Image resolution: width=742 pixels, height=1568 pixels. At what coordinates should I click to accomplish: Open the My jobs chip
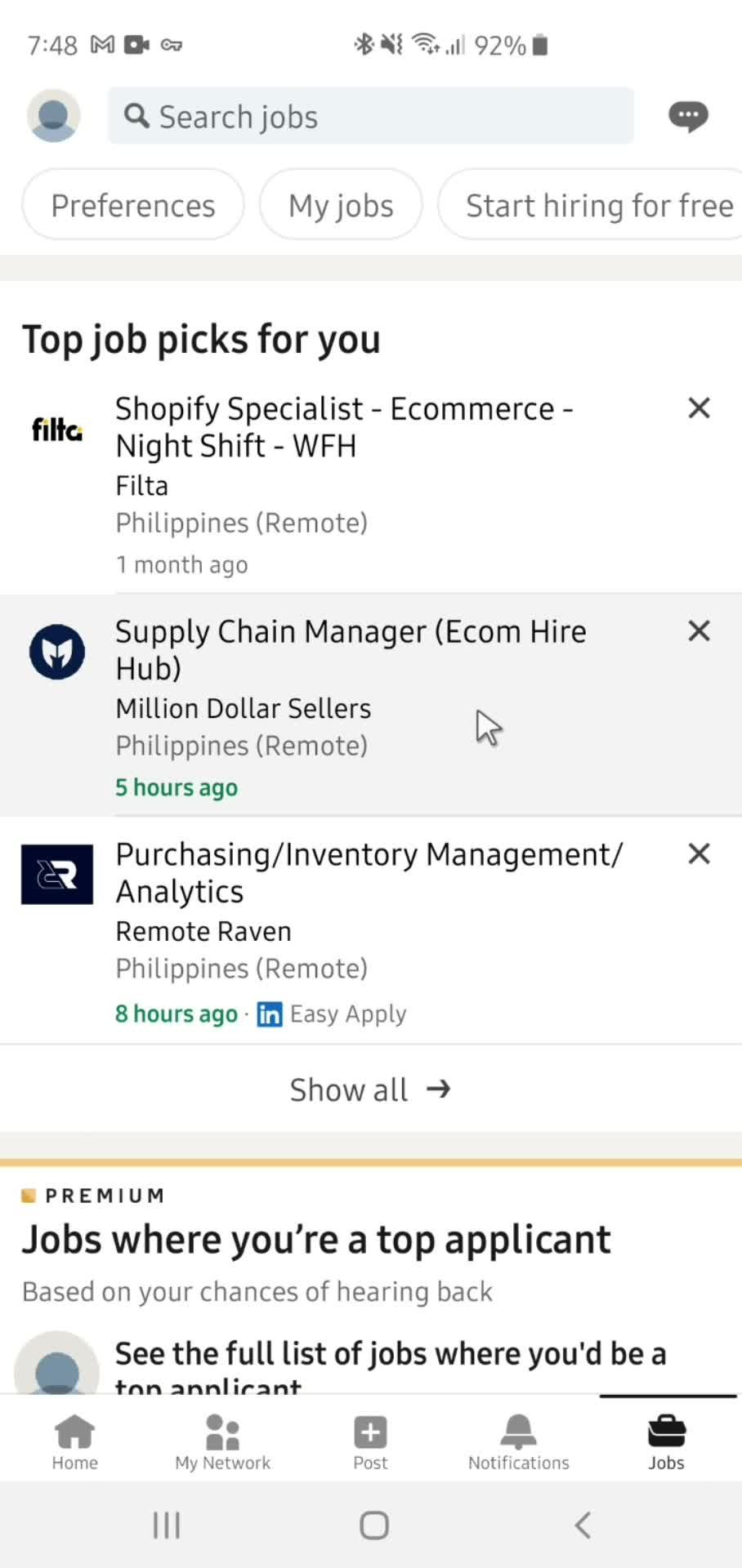point(341,205)
